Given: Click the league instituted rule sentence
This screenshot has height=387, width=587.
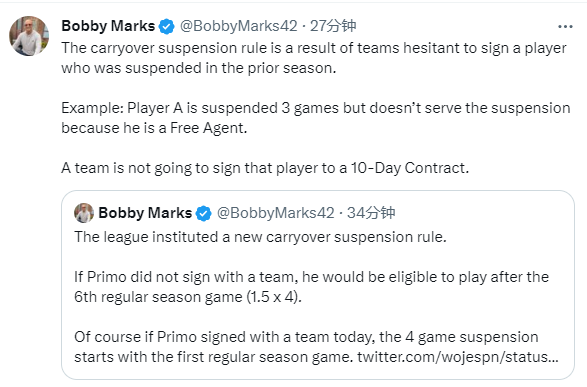Looking at the screenshot, I should coord(260,237).
